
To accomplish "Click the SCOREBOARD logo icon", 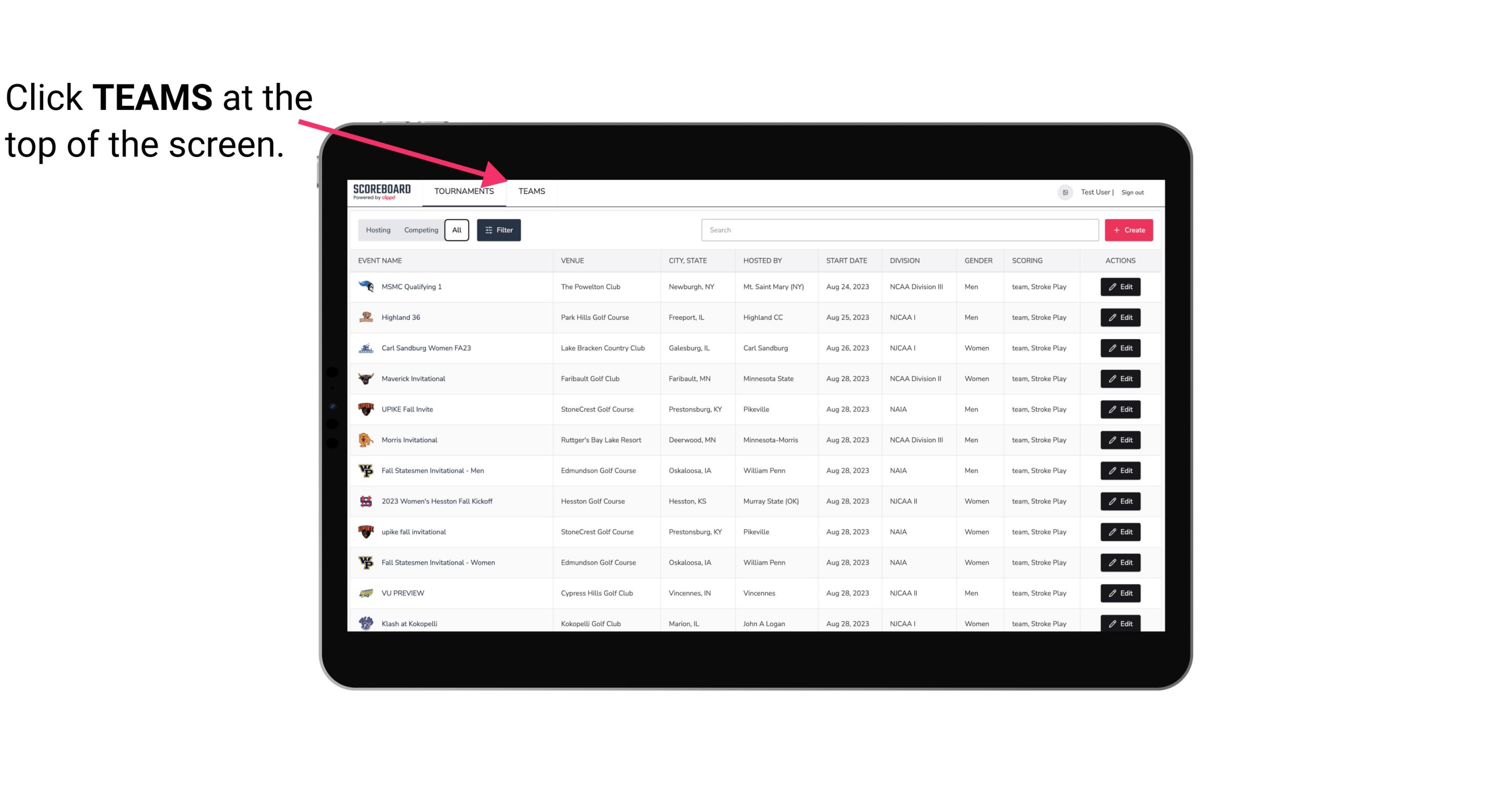I will [382, 191].
